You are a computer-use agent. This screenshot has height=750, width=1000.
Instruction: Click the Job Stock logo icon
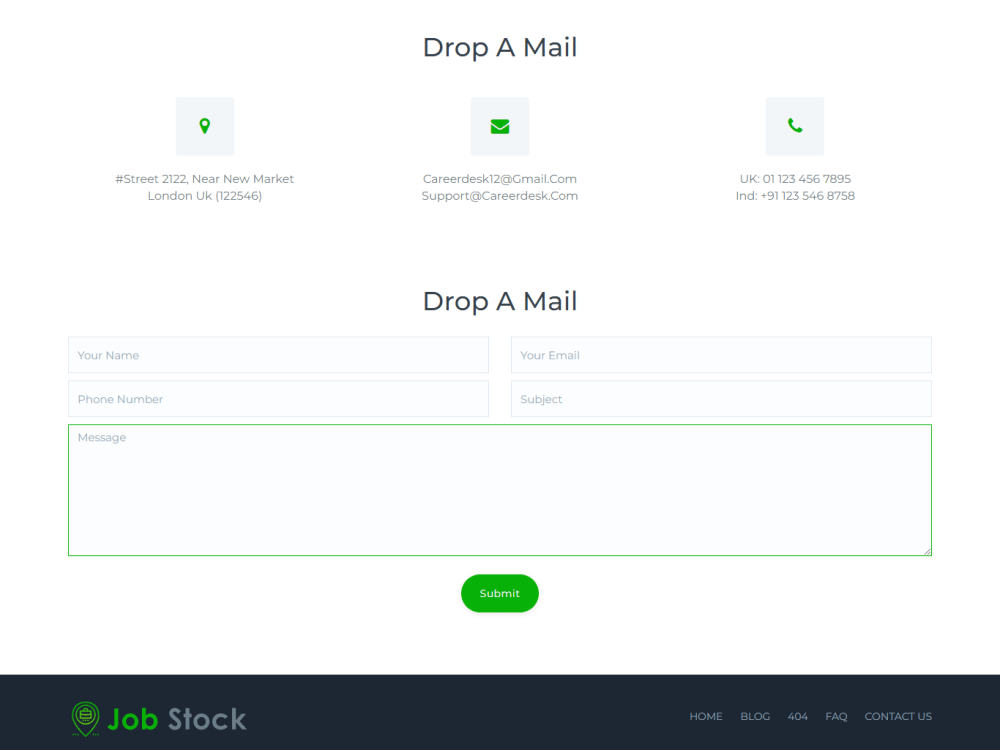pyautogui.click(x=84, y=718)
